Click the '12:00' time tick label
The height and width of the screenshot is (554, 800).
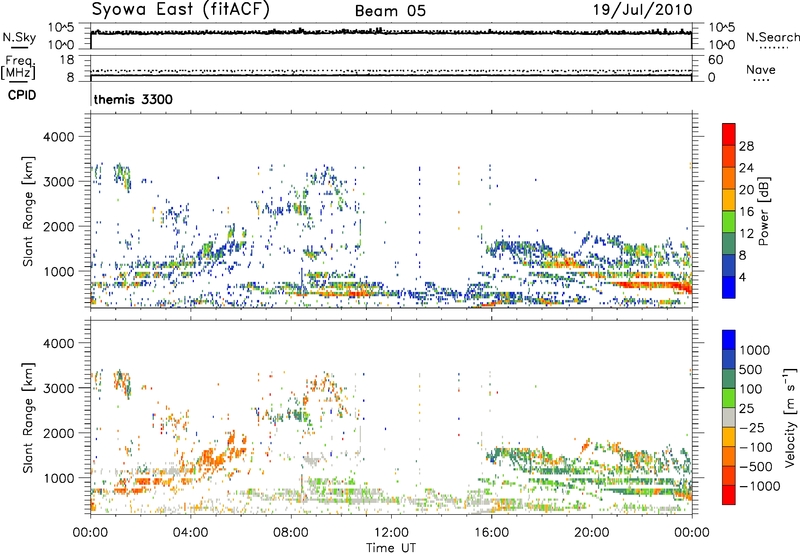coord(391,533)
